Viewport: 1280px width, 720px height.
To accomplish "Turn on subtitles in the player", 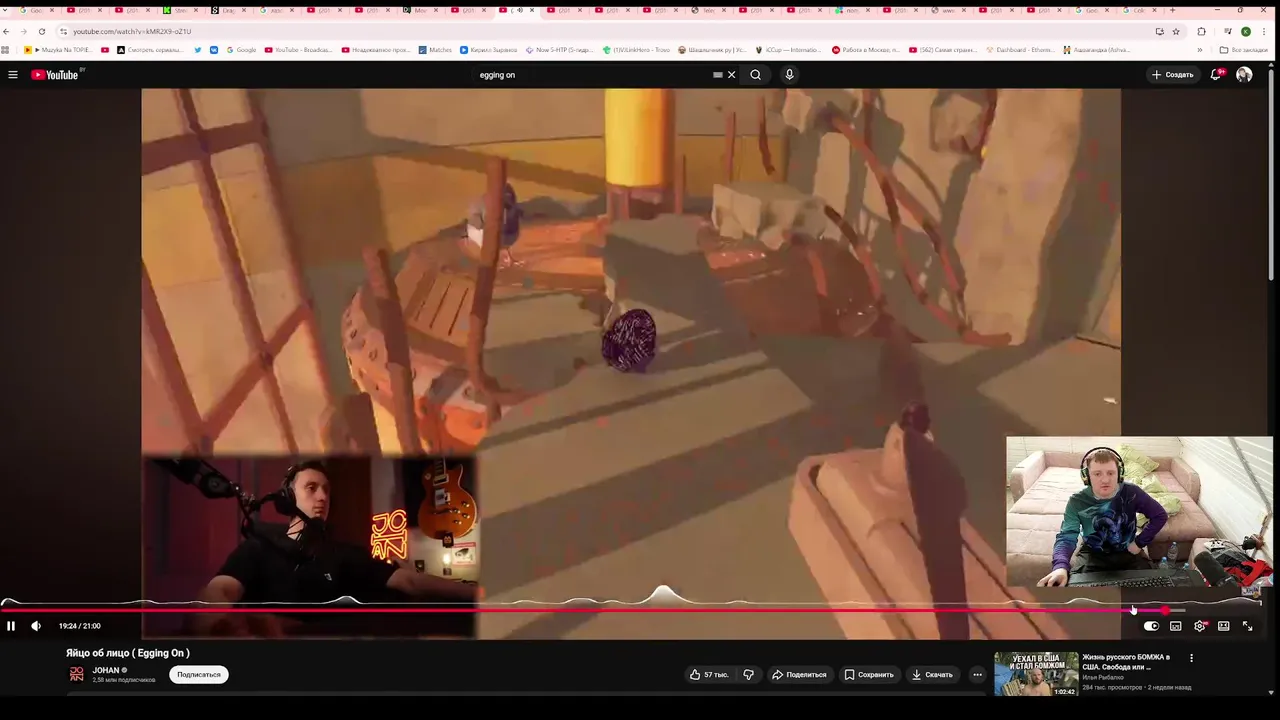I will point(1176,626).
